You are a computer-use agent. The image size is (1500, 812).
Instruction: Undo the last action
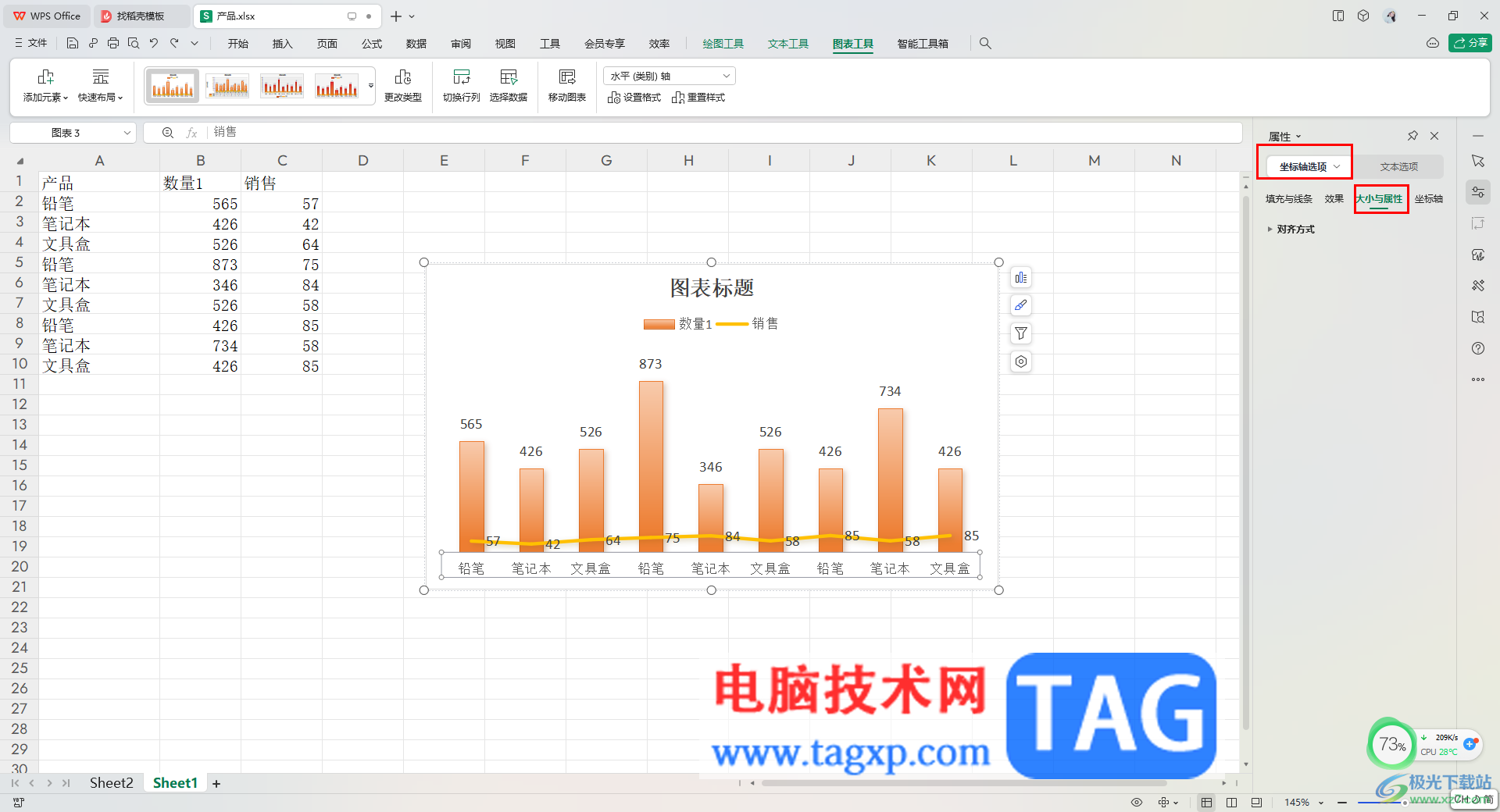click(x=154, y=44)
